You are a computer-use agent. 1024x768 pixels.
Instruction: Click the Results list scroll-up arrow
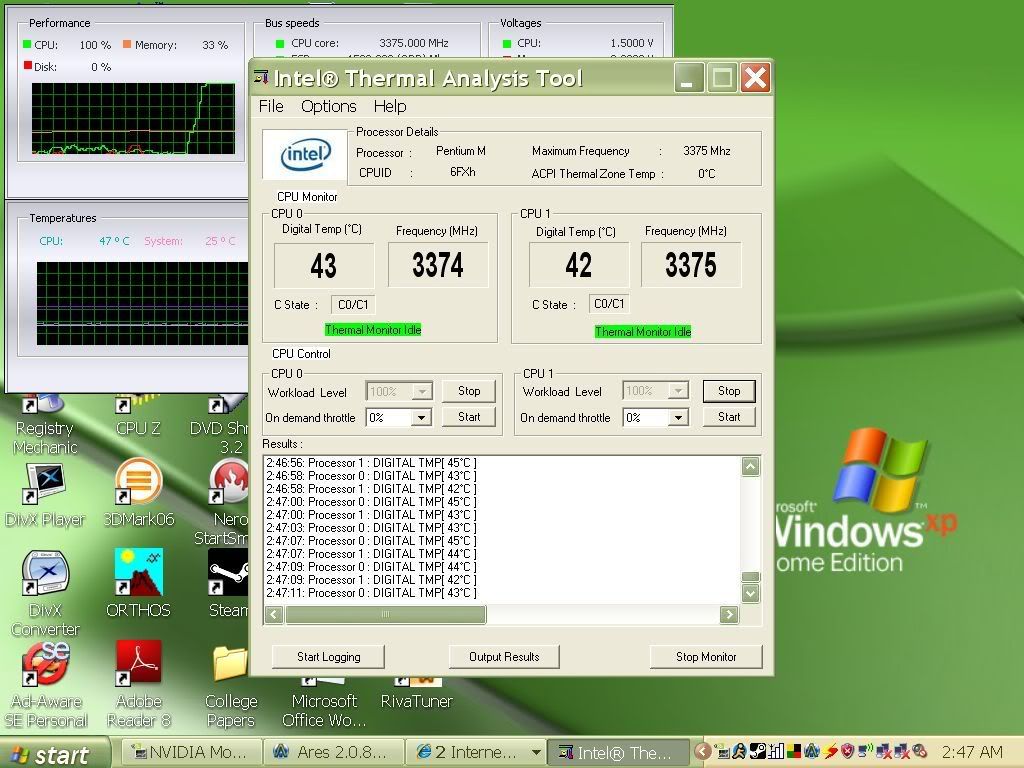pyautogui.click(x=750, y=466)
